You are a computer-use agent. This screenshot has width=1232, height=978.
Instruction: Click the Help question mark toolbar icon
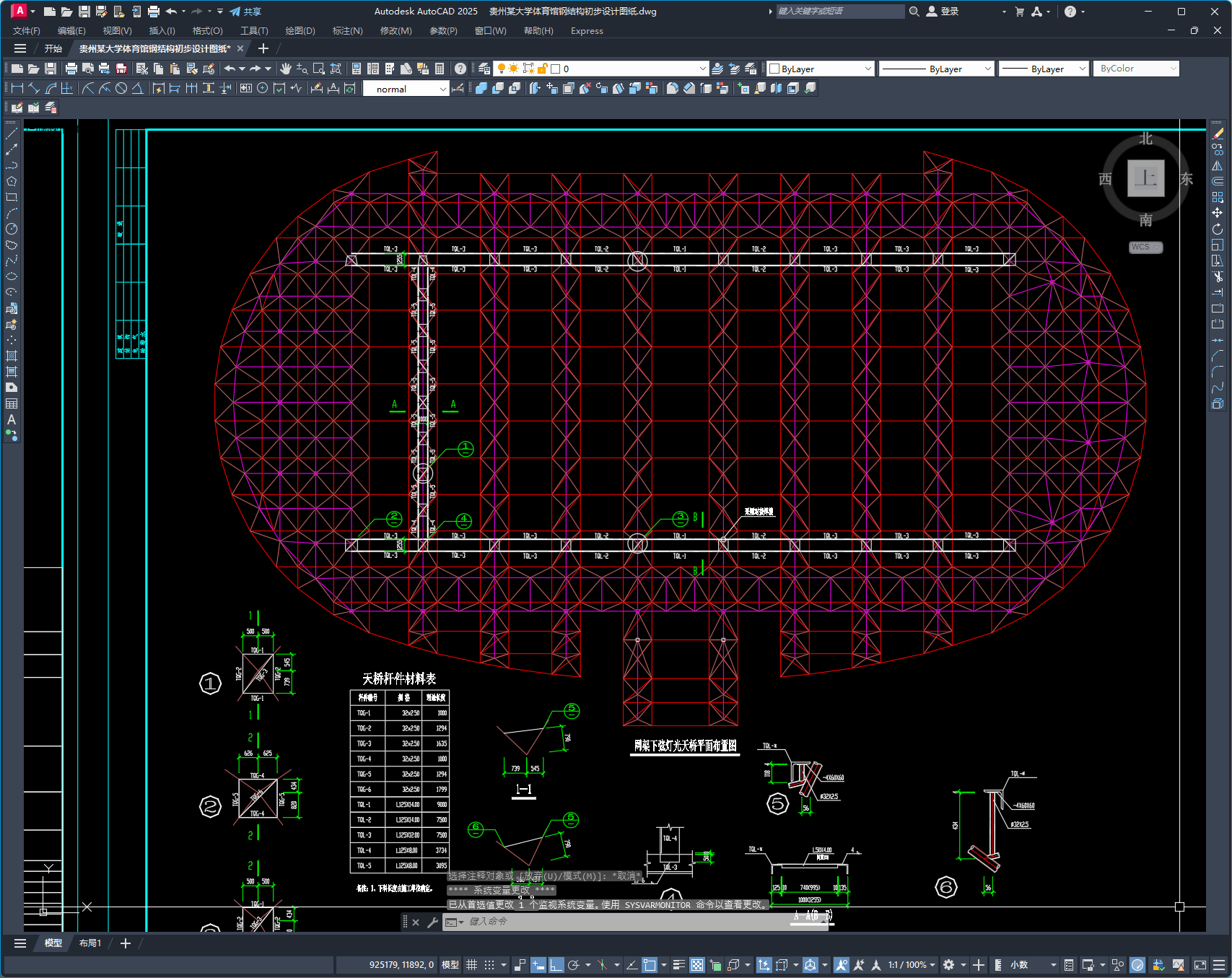coord(460,69)
